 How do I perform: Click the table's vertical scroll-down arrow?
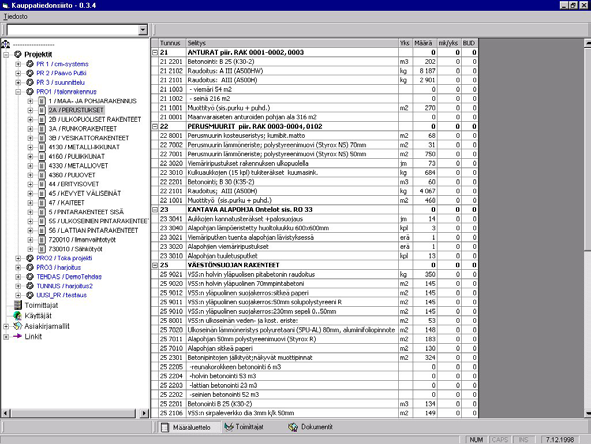(588, 413)
